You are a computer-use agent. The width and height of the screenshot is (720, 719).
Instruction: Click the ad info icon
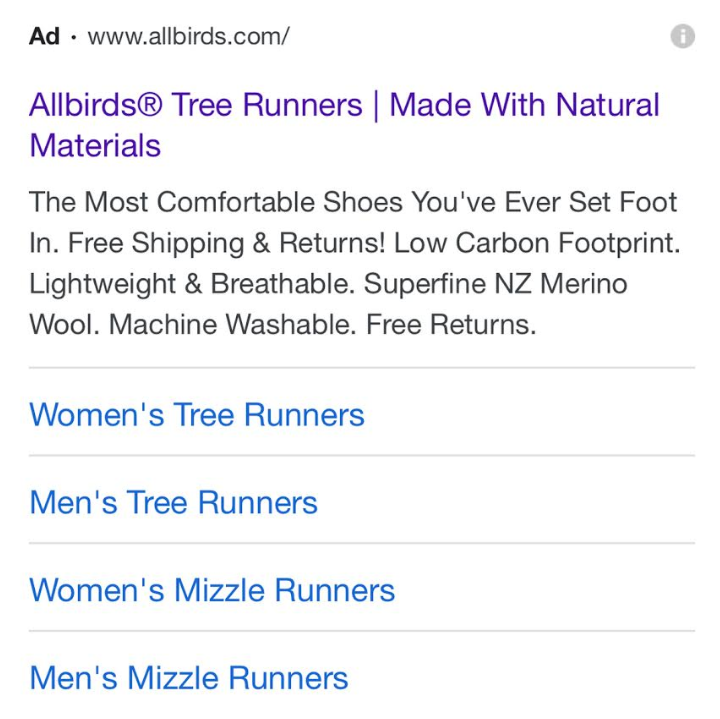[682, 37]
